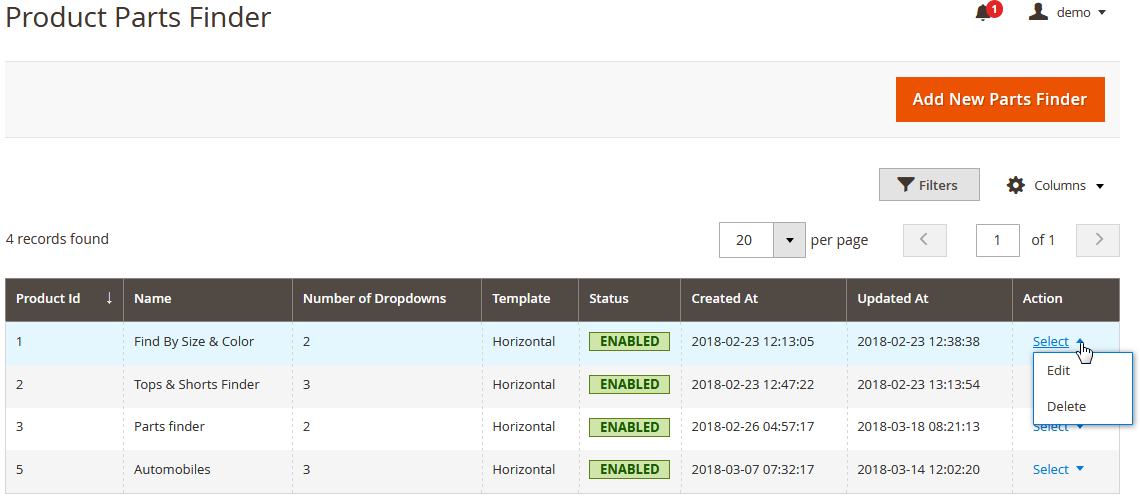This screenshot has width=1140, height=503.
Task: Click ENABLED status badge for Parts finder
Action: (629, 427)
